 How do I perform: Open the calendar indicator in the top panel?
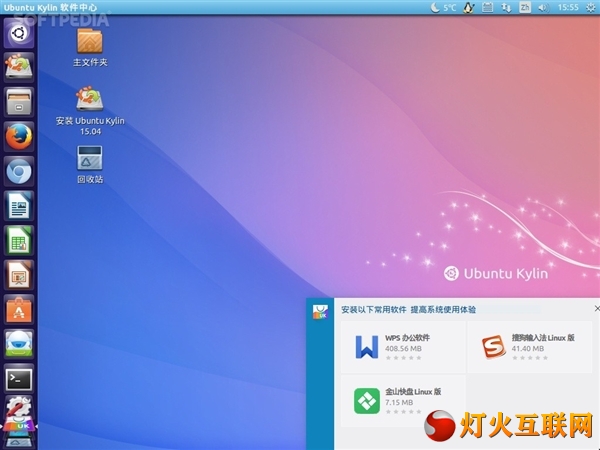pyautogui.click(x=487, y=7)
